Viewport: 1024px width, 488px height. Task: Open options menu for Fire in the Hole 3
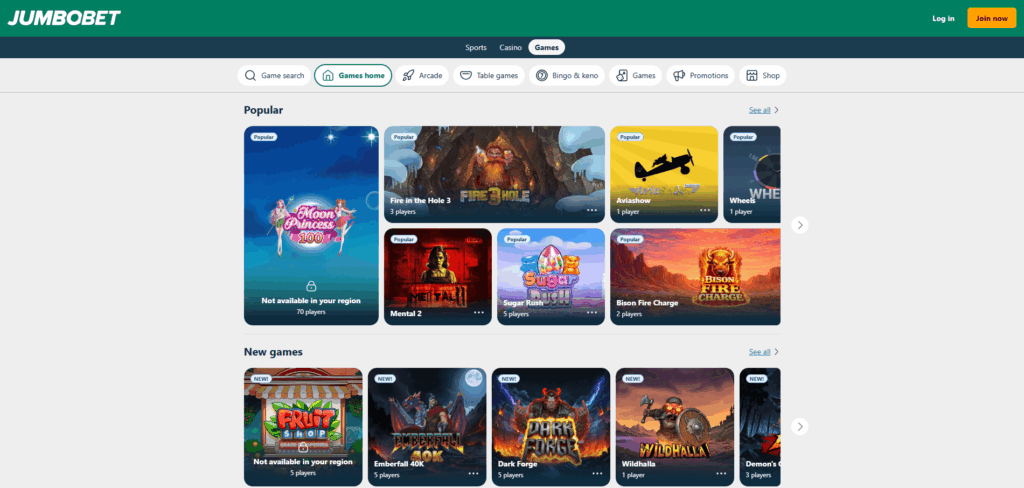592,210
